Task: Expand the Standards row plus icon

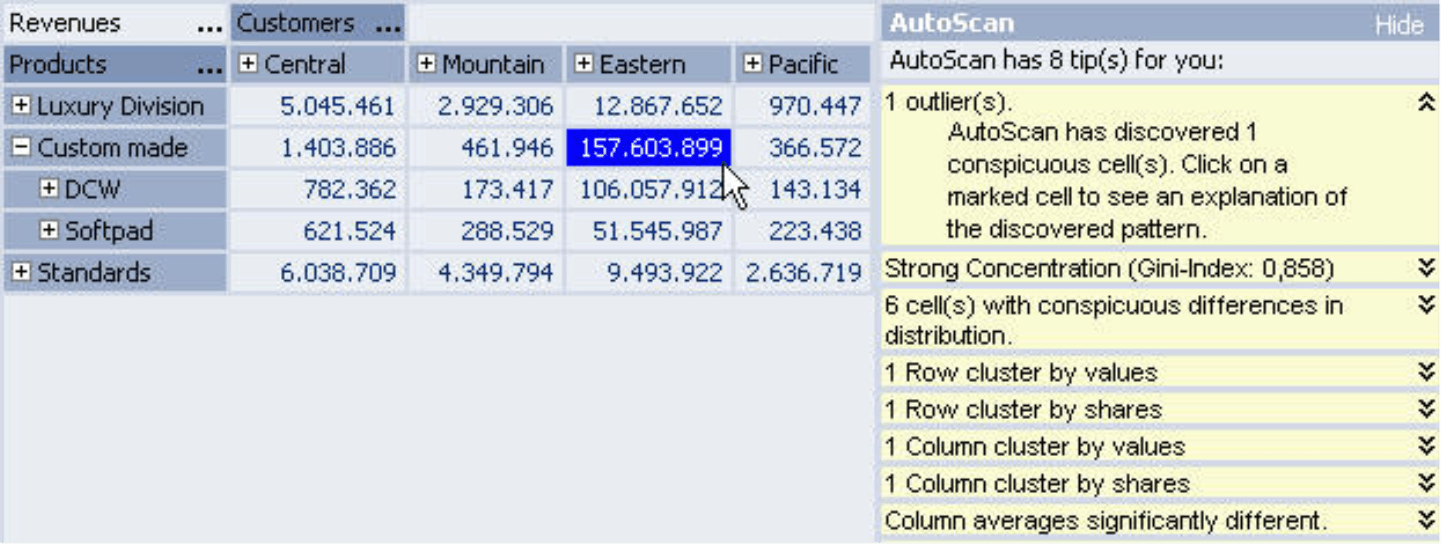Action: coord(21,273)
